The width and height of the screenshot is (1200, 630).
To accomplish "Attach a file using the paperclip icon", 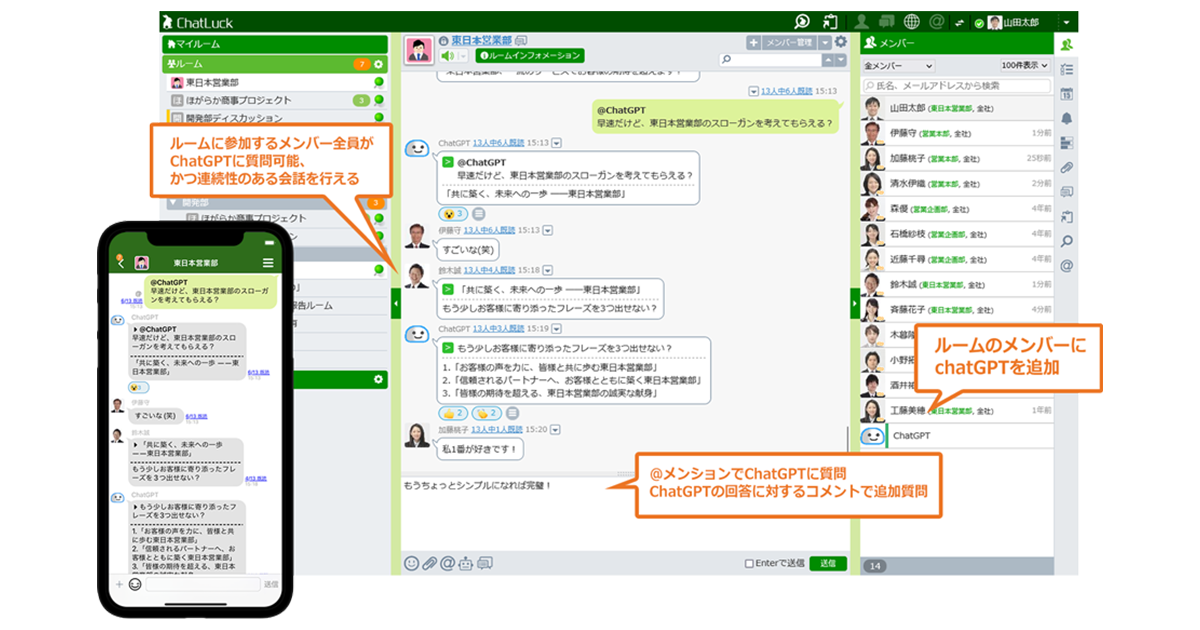I will pyautogui.click(x=429, y=564).
